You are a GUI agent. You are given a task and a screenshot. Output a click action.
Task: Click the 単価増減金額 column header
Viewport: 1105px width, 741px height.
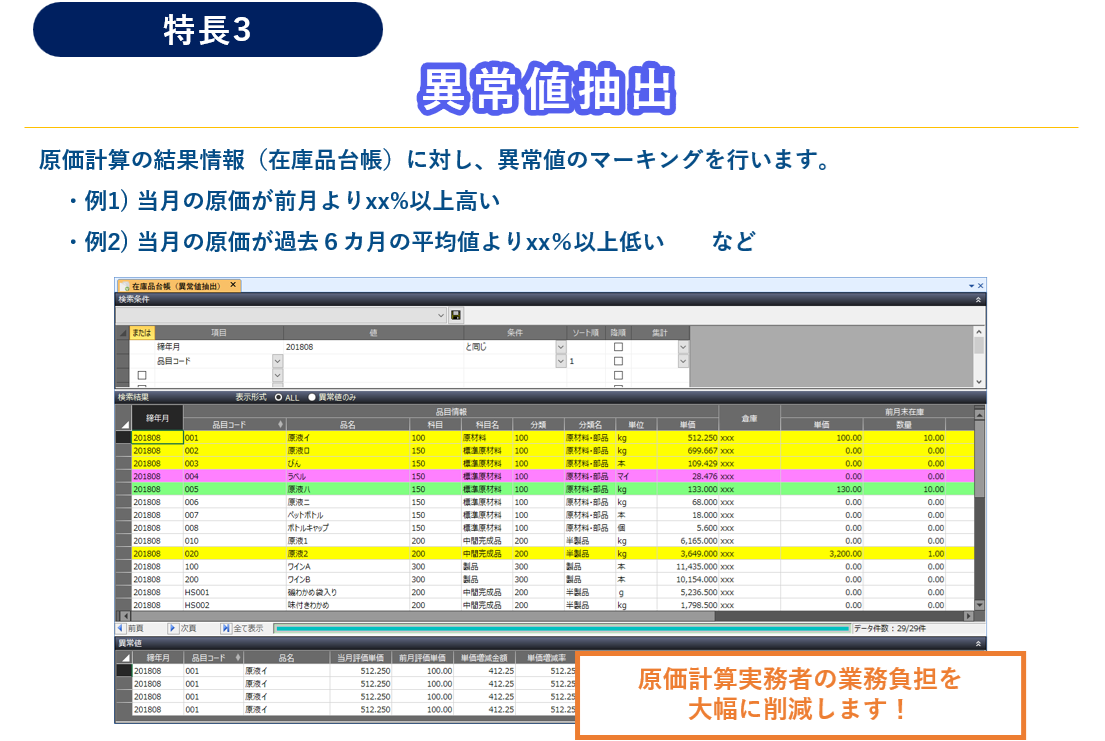pos(484,658)
